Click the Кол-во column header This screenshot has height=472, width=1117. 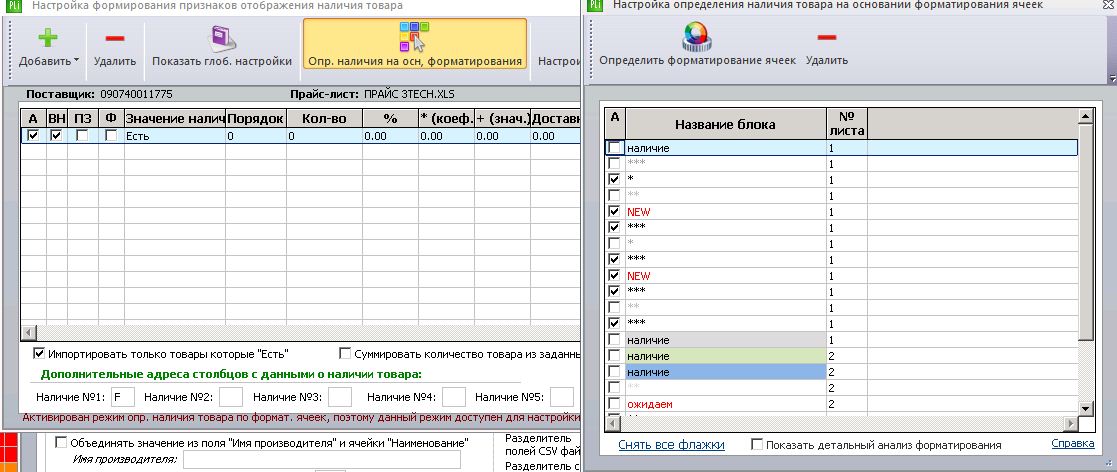click(323, 118)
